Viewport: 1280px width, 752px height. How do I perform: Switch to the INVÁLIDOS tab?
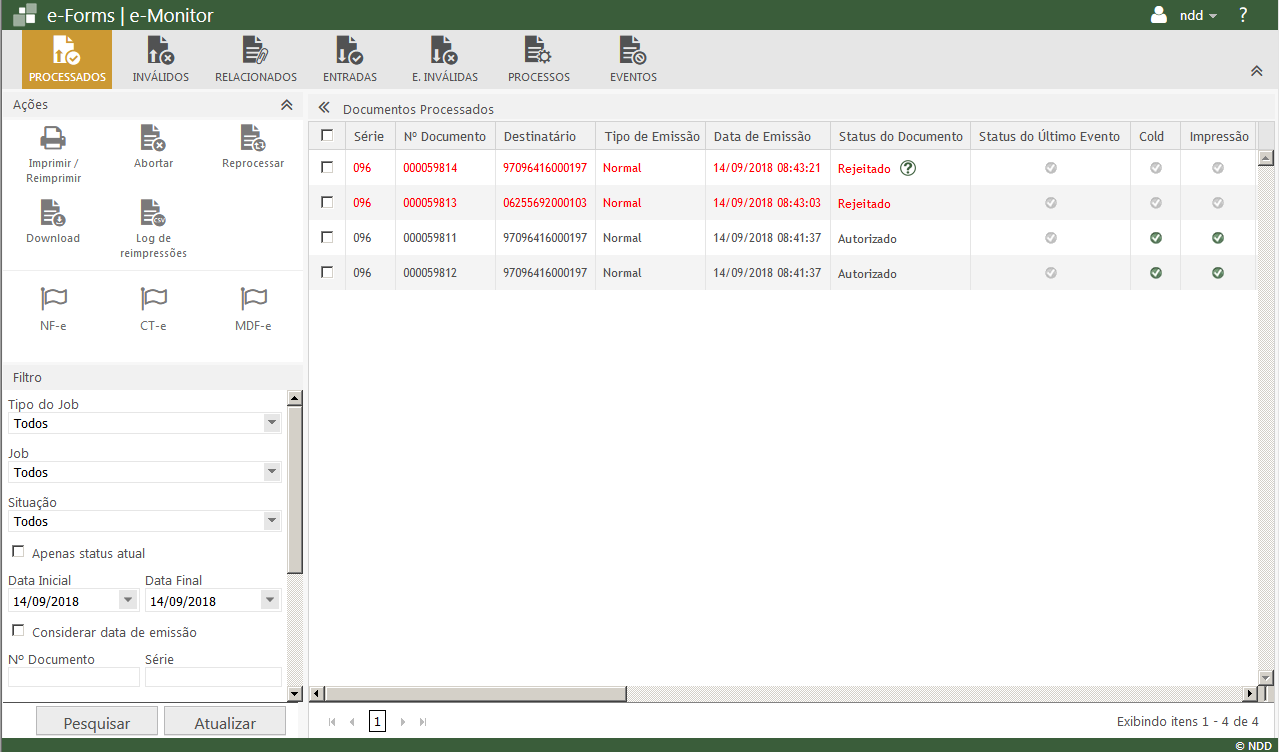tap(160, 59)
